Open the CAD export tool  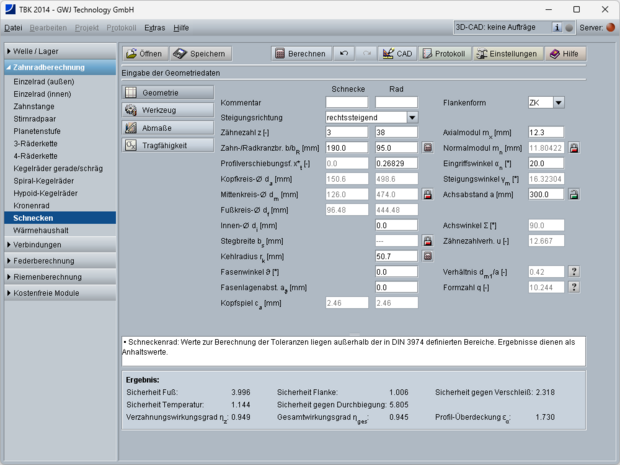[x=397, y=53]
